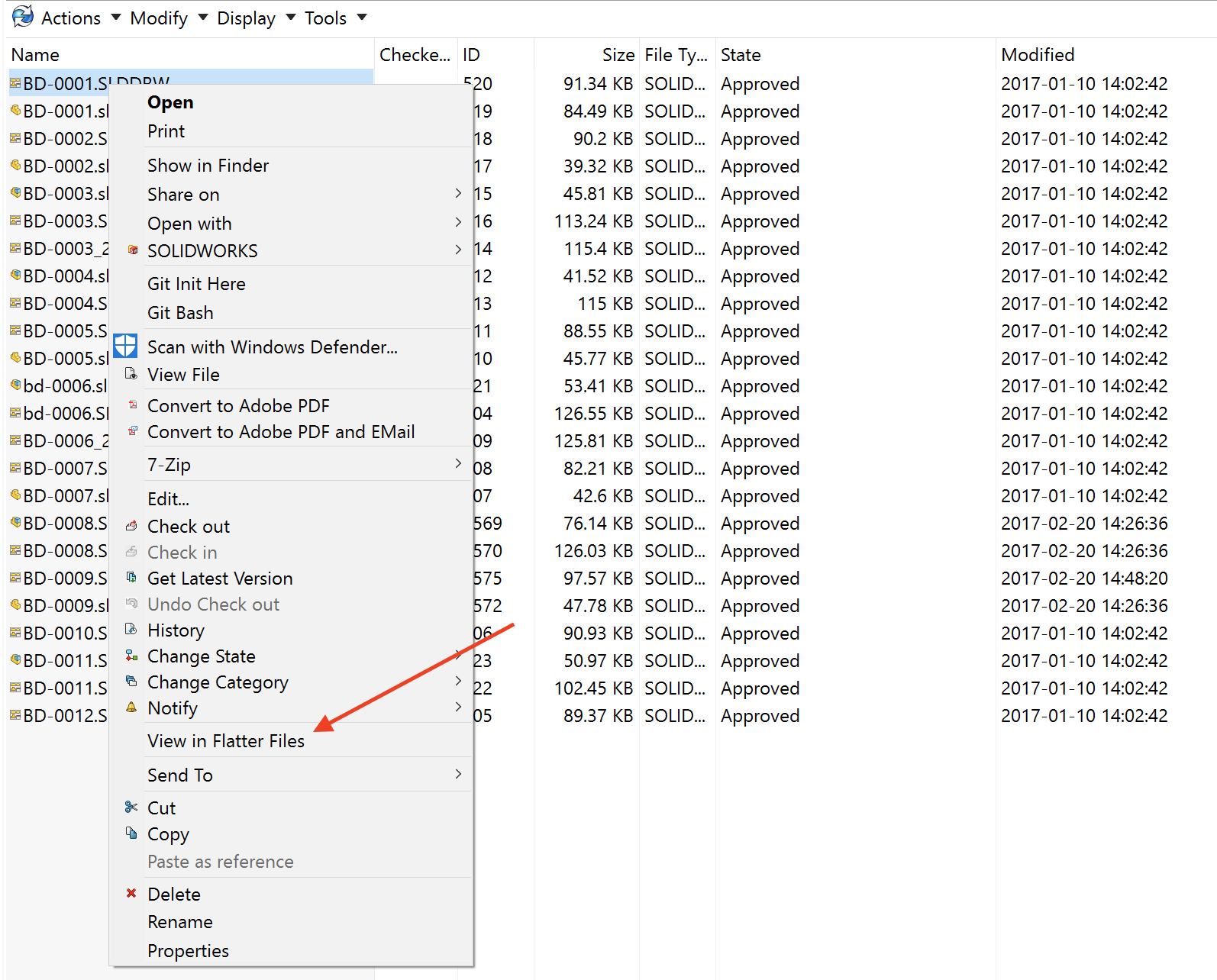The height and width of the screenshot is (980, 1217).
Task: Sort by the Modified column header
Action: [1038, 55]
